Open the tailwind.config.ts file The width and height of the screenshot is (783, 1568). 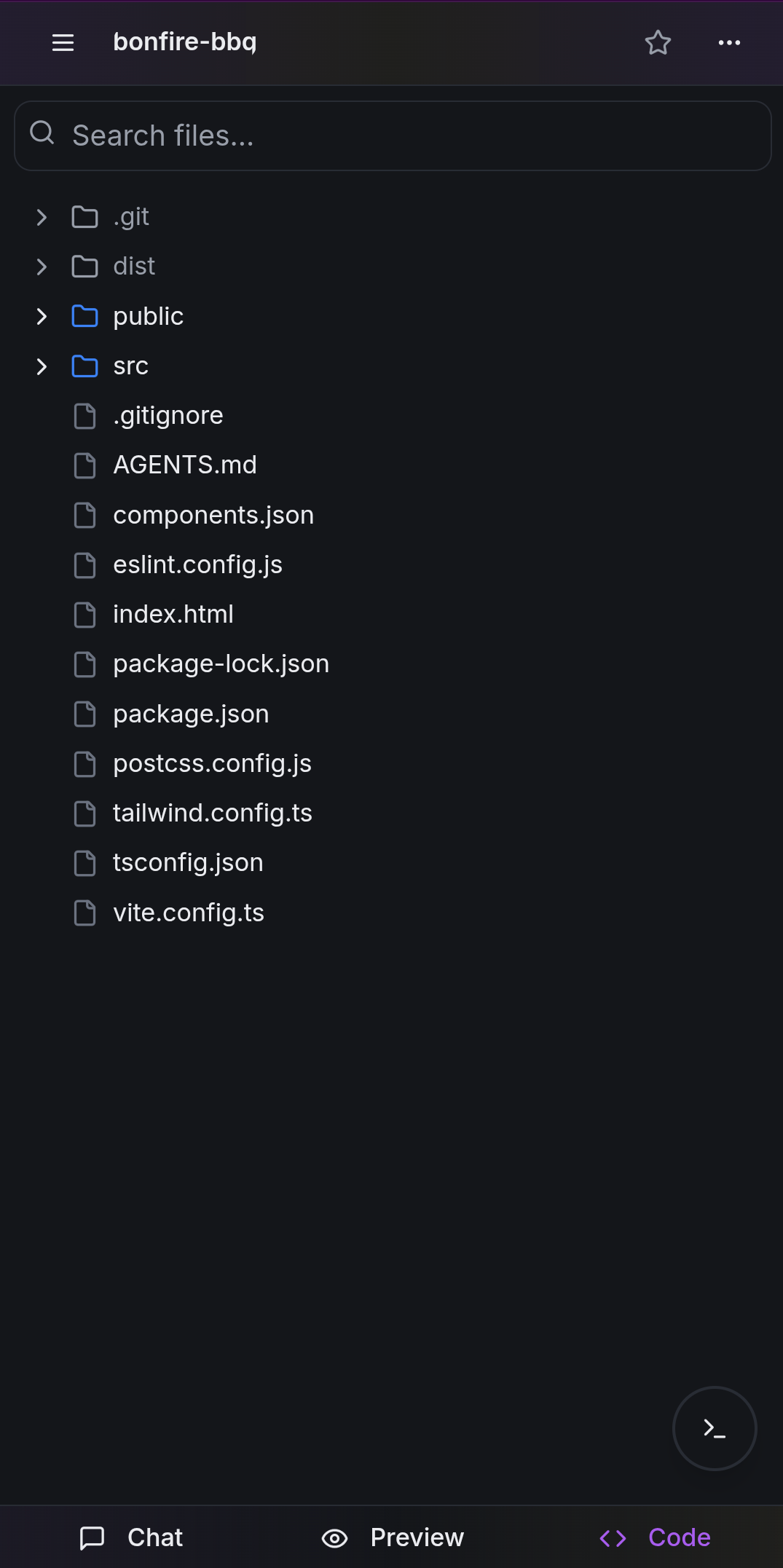pyautogui.click(x=212, y=813)
